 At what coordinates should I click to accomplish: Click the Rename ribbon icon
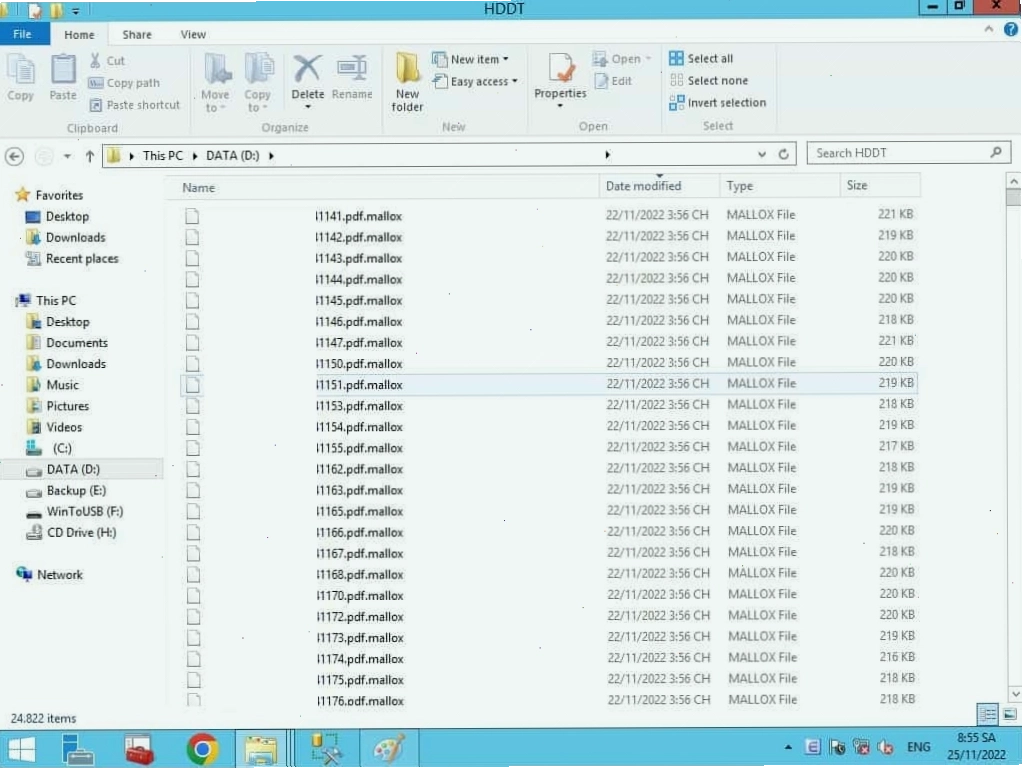(x=352, y=77)
